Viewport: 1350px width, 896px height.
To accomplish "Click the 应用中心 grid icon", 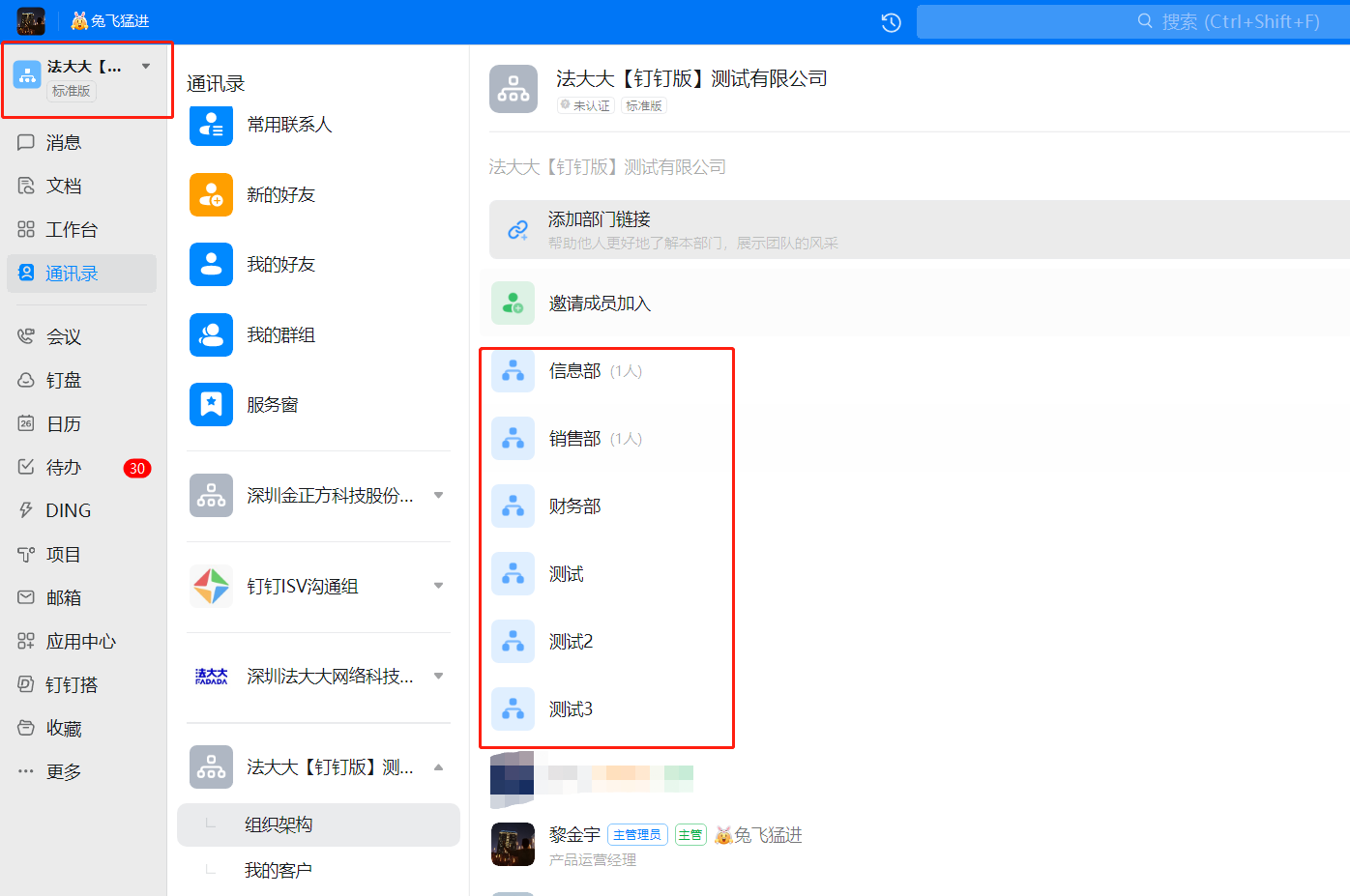I will tap(26, 641).
